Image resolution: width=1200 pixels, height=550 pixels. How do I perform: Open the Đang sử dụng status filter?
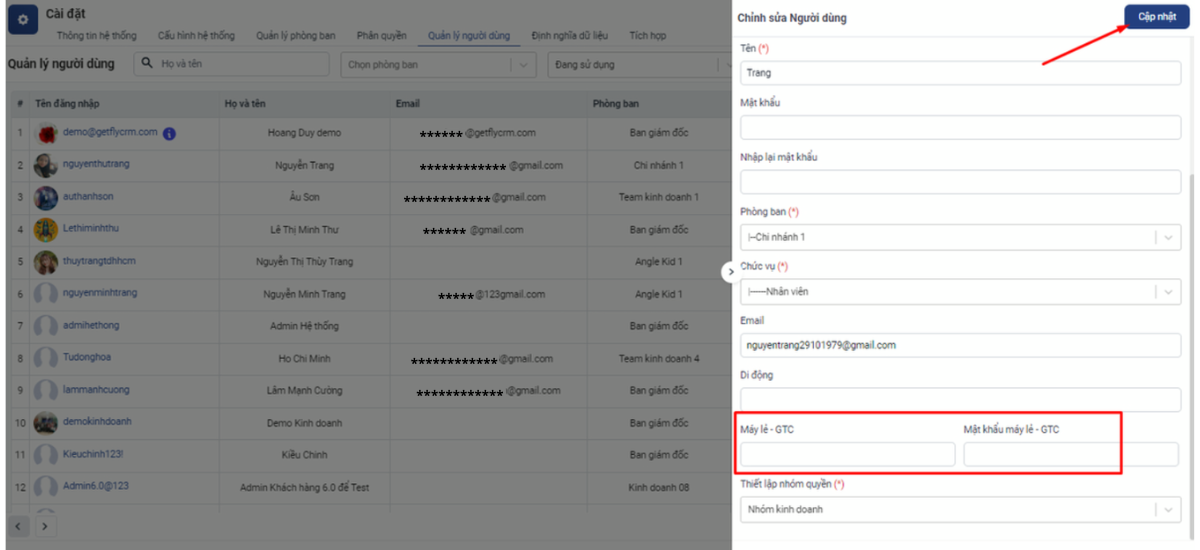coord(635,65)
